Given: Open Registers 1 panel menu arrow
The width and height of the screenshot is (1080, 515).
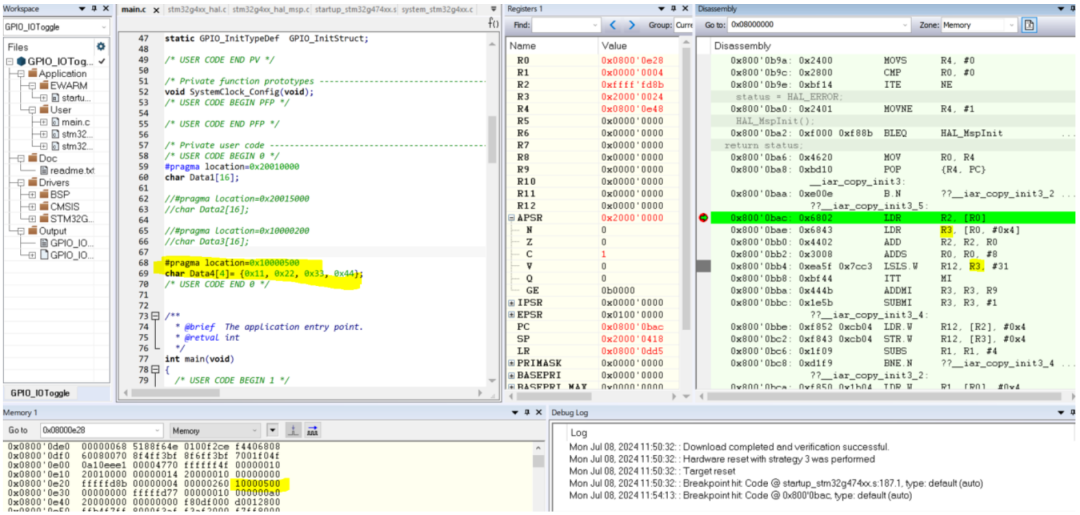Looking at the screenshot, I should [x=661, y=9].
